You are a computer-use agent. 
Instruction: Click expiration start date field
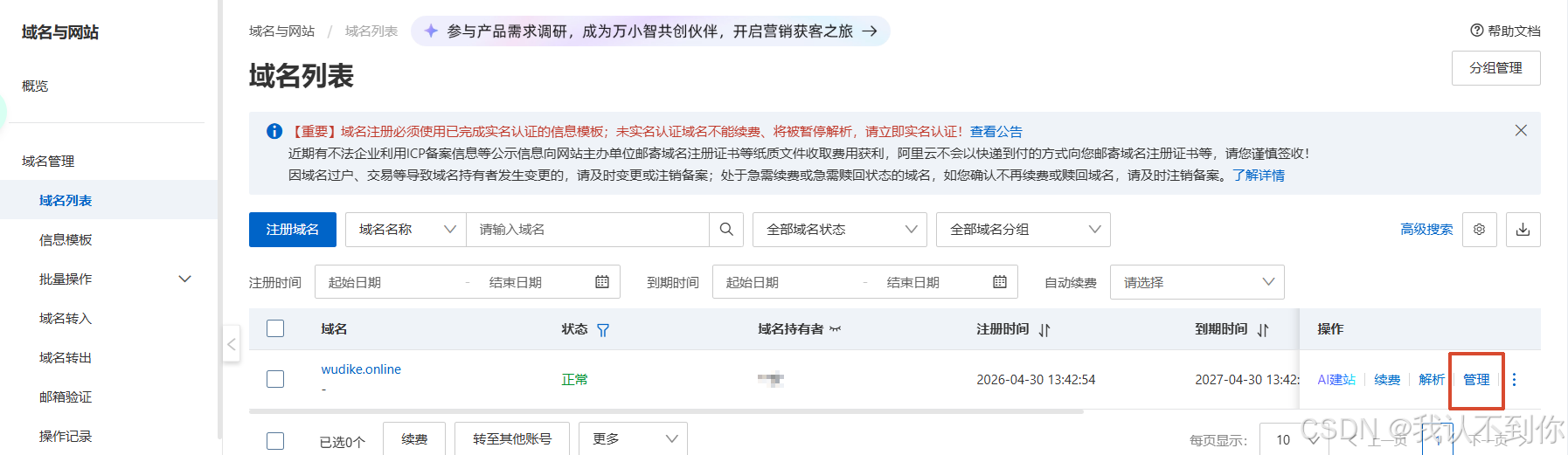787,282
